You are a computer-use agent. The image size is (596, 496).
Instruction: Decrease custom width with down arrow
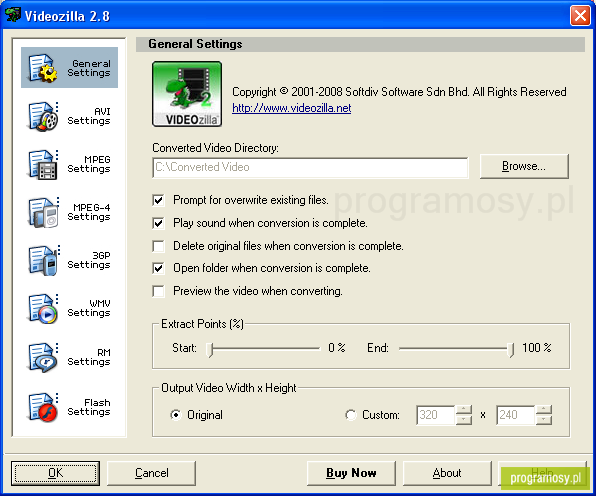coord(463,420)
